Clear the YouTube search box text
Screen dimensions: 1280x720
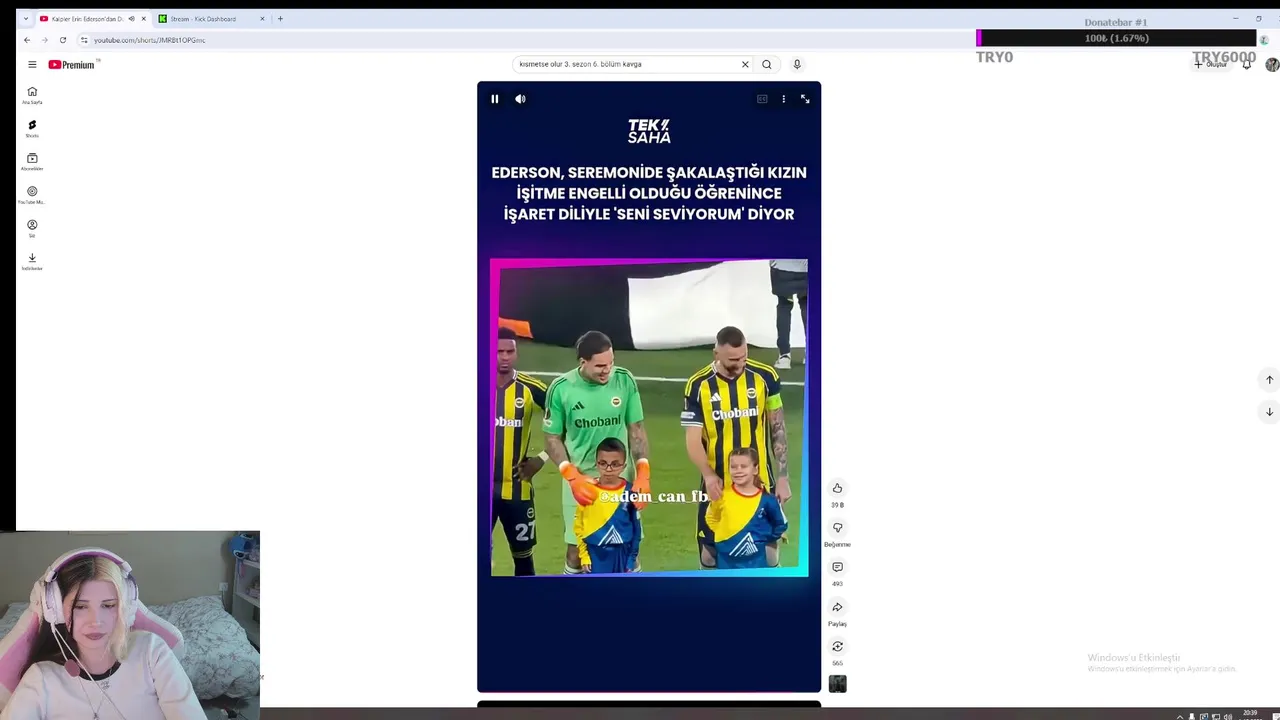[x=745, y=64]
